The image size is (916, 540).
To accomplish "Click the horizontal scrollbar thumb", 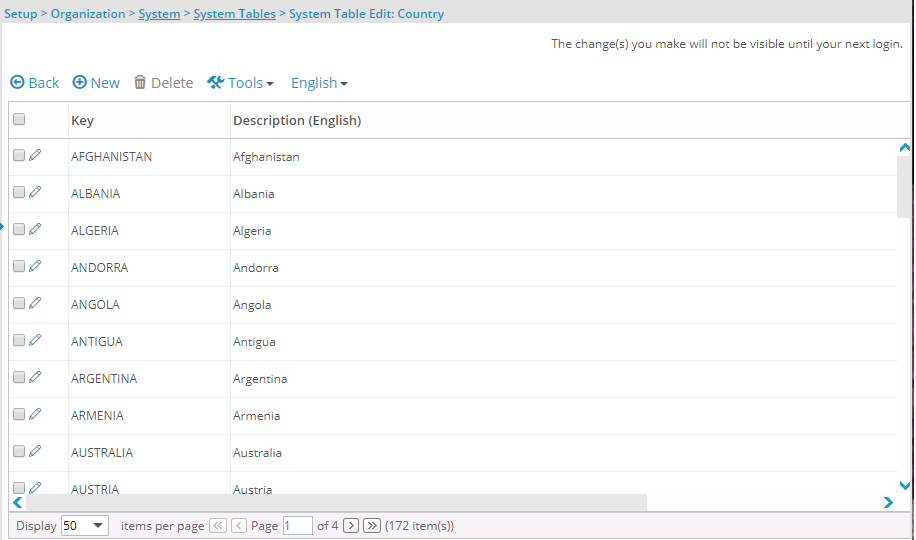I will tap(336, 503).
